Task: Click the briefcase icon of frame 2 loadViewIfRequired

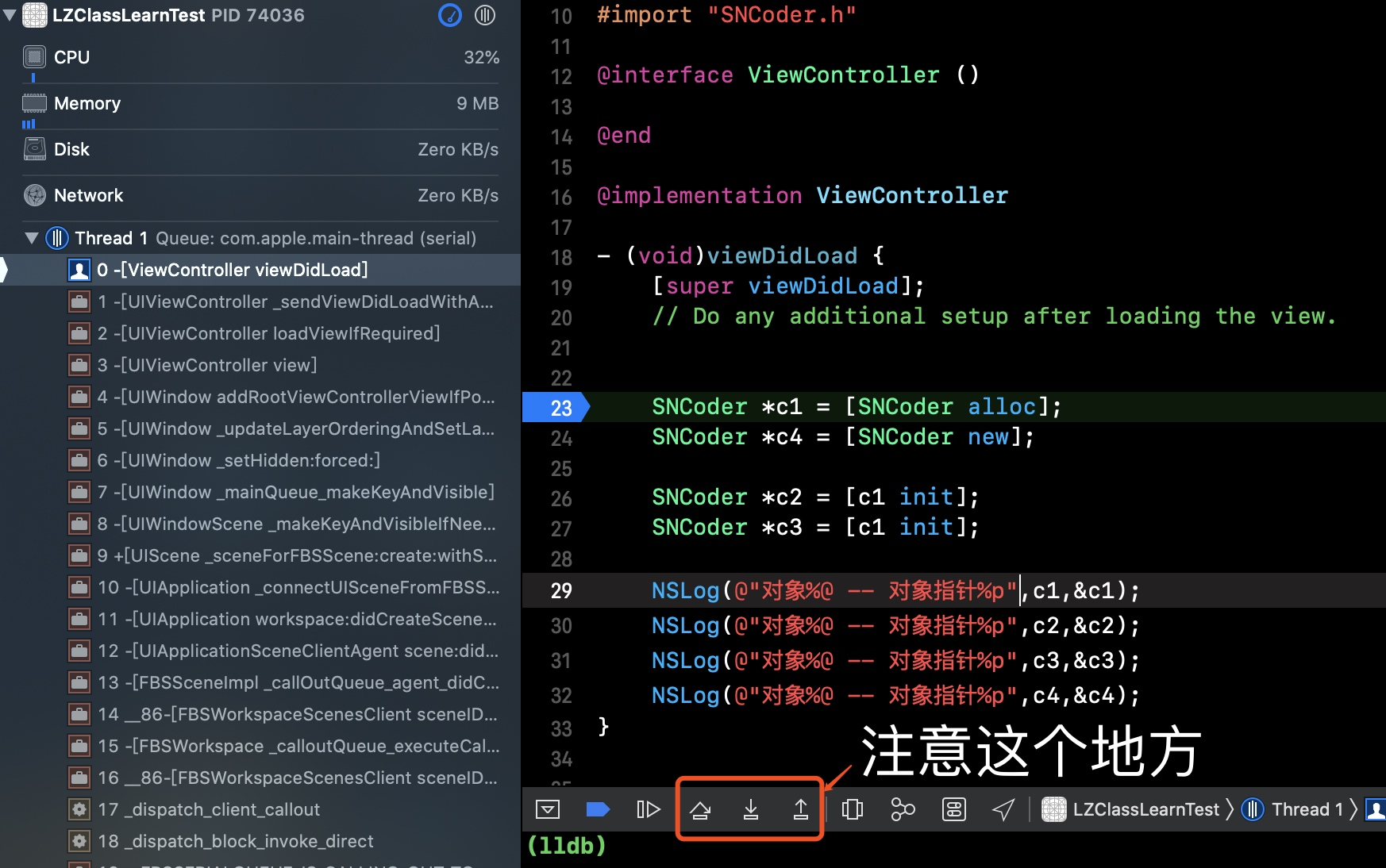Action: click(79, 333)
